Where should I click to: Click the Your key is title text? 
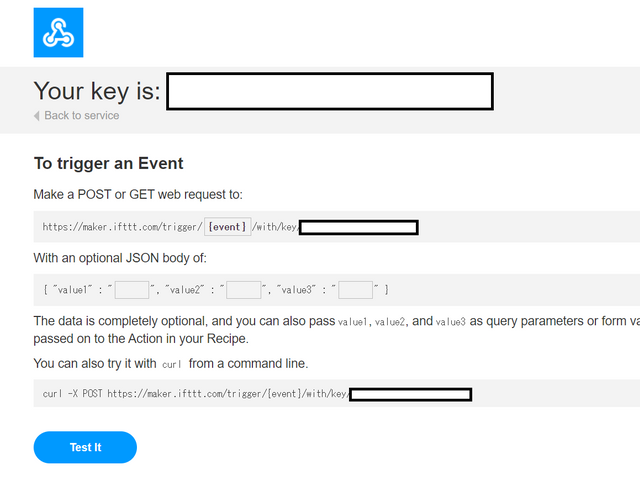[x=96, y=91]
